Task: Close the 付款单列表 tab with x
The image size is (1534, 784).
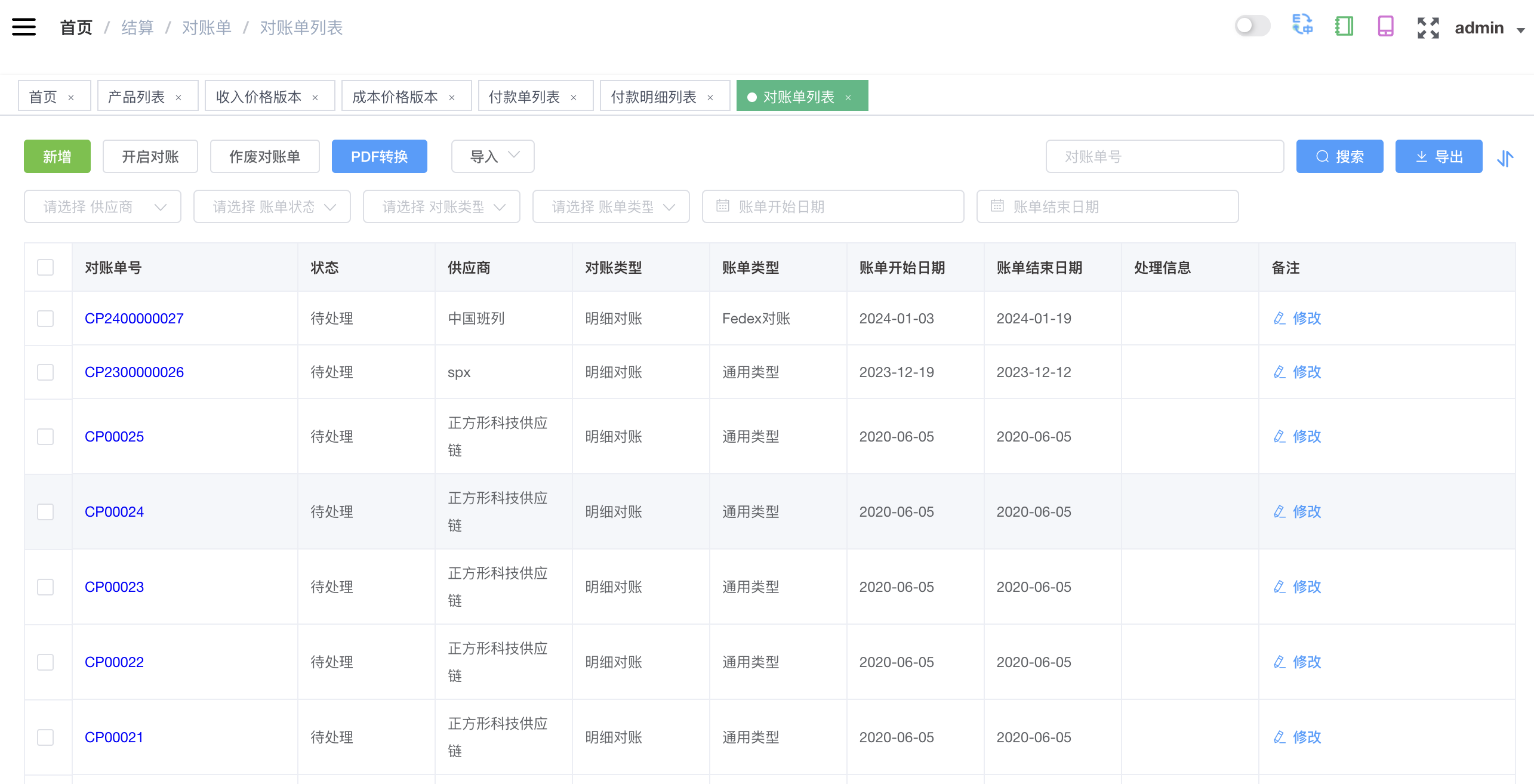Action: click(574, 97)
